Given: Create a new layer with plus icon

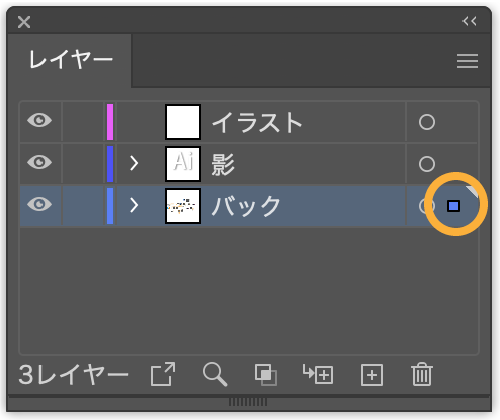Looking at the screenshot, I should pos(372,375).
